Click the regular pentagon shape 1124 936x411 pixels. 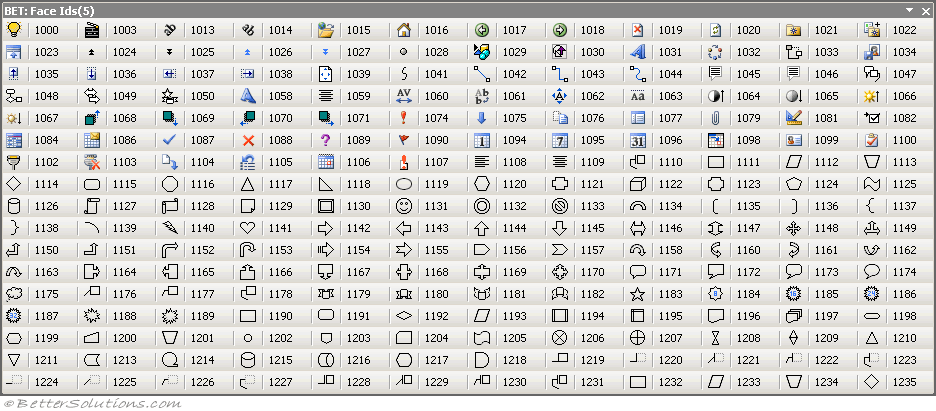[x=793, y=184]
